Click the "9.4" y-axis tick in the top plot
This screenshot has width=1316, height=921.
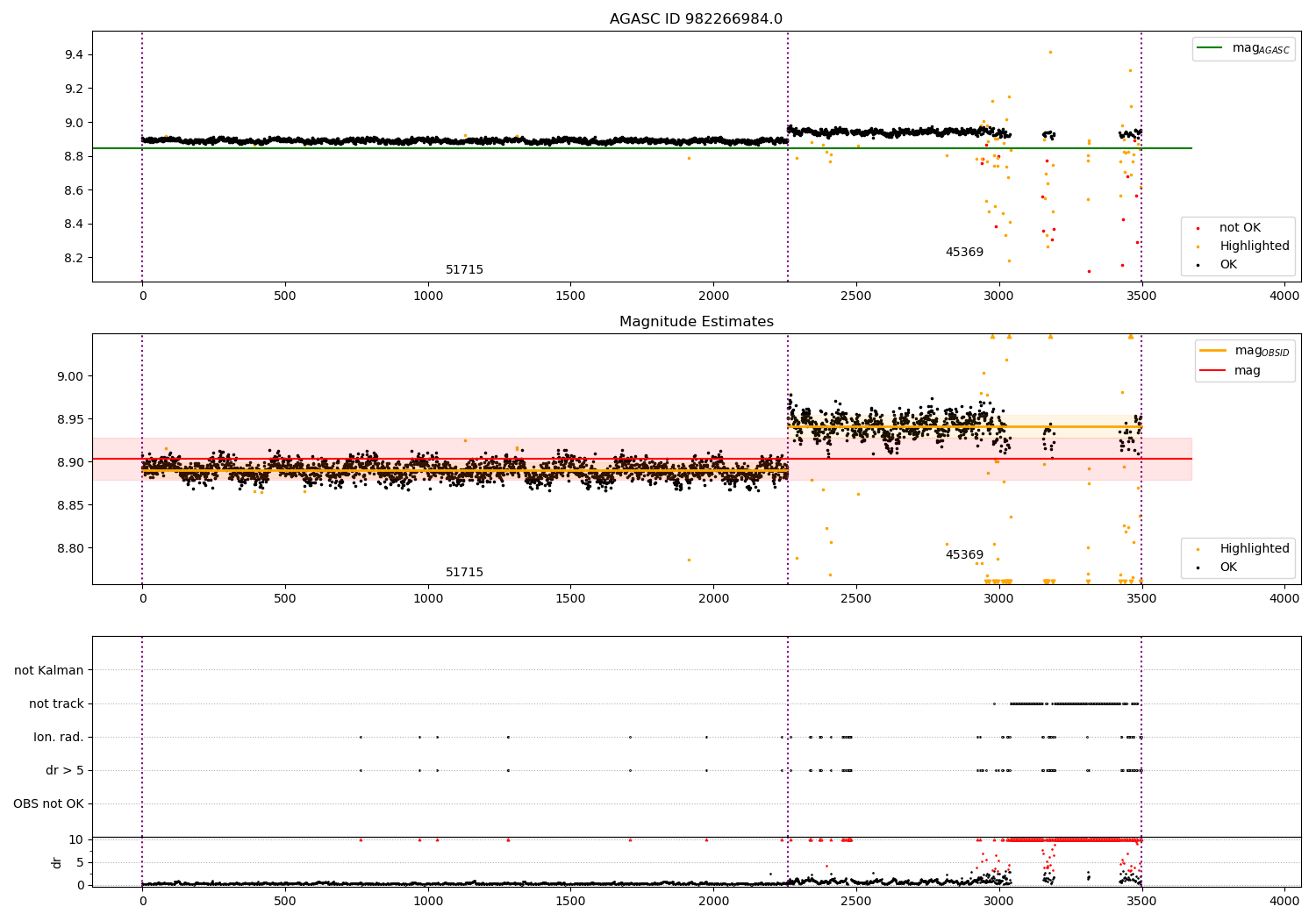pos(75,55)
